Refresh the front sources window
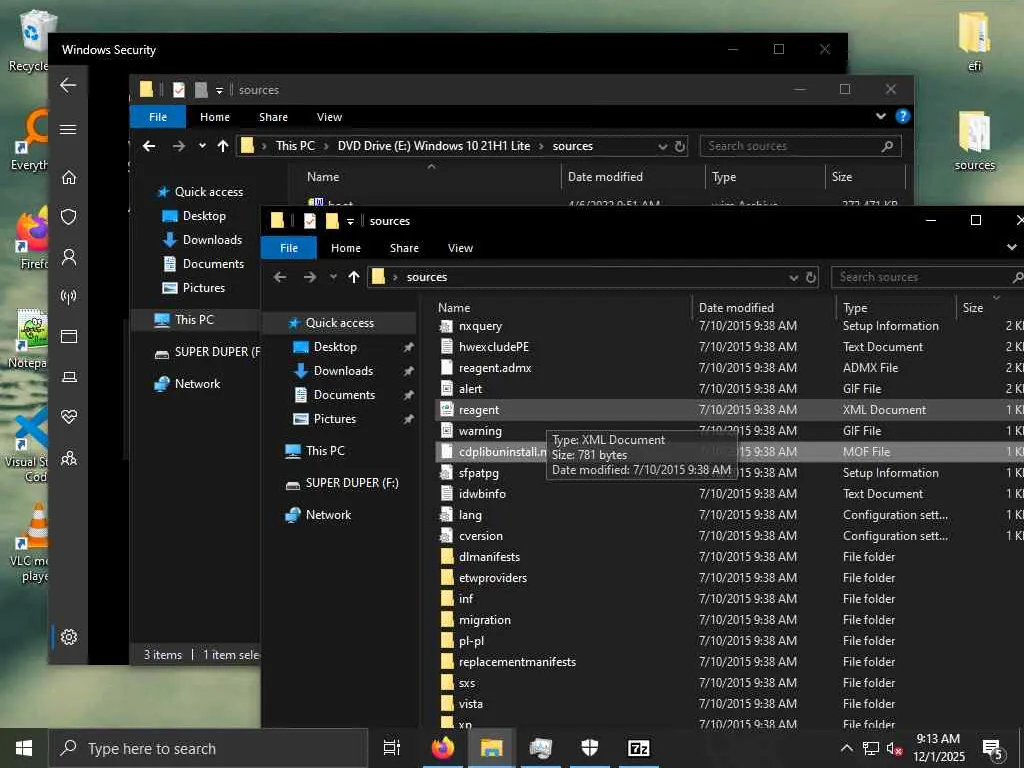Viewport: 1024px width, 768px height. (810, 277)
